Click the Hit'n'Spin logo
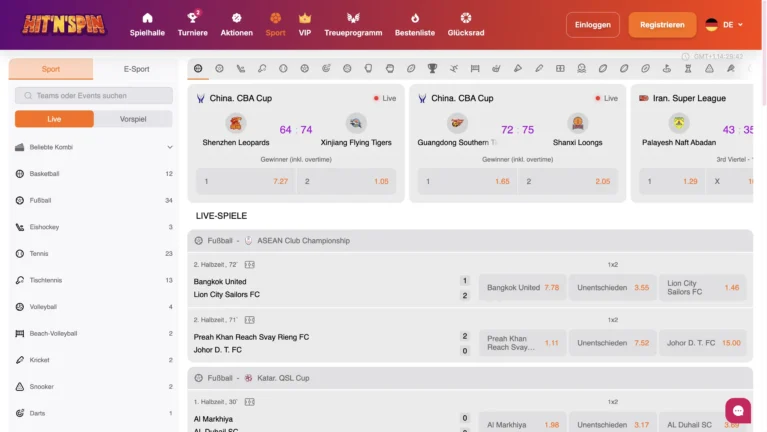This screenshot has width=767, height=432. click(63, 24)
